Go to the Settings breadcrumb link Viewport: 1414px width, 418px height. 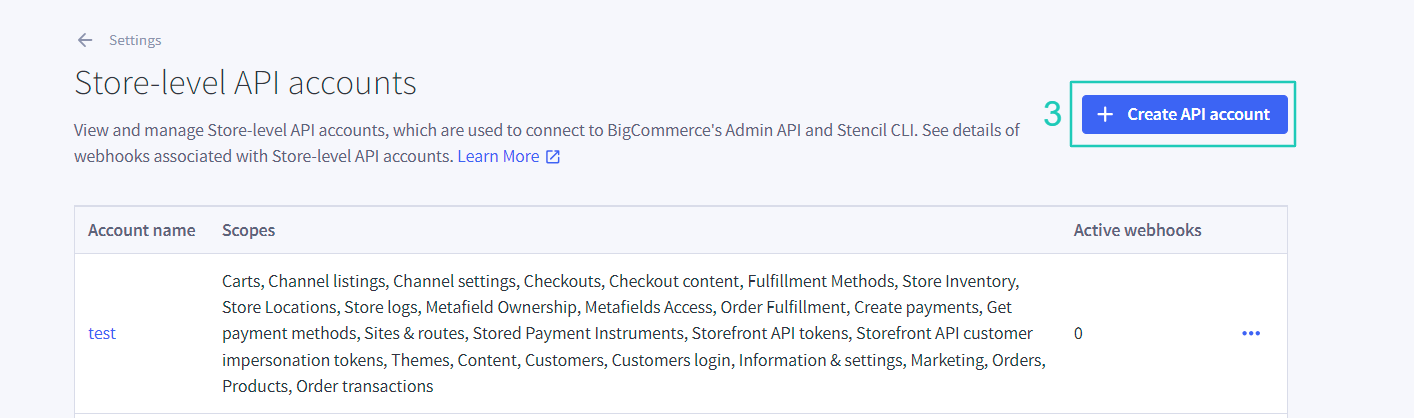[135, 40]
